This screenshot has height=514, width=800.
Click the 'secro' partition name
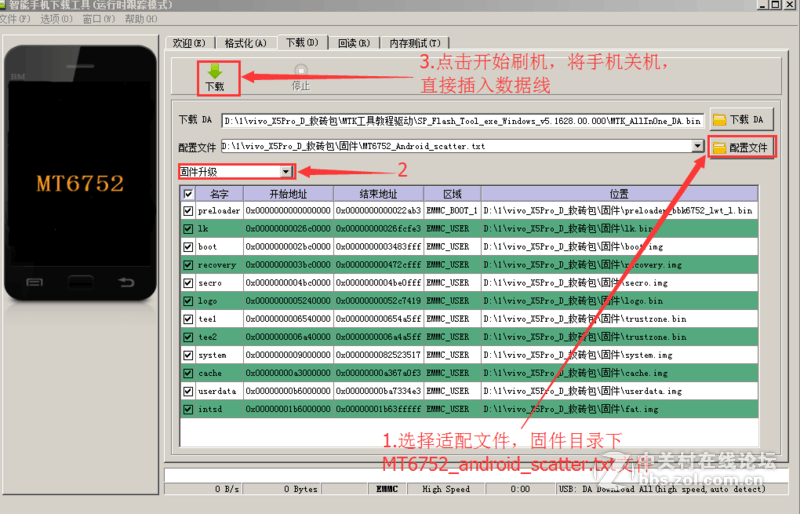pyautogui.click(x=210, y=283)
